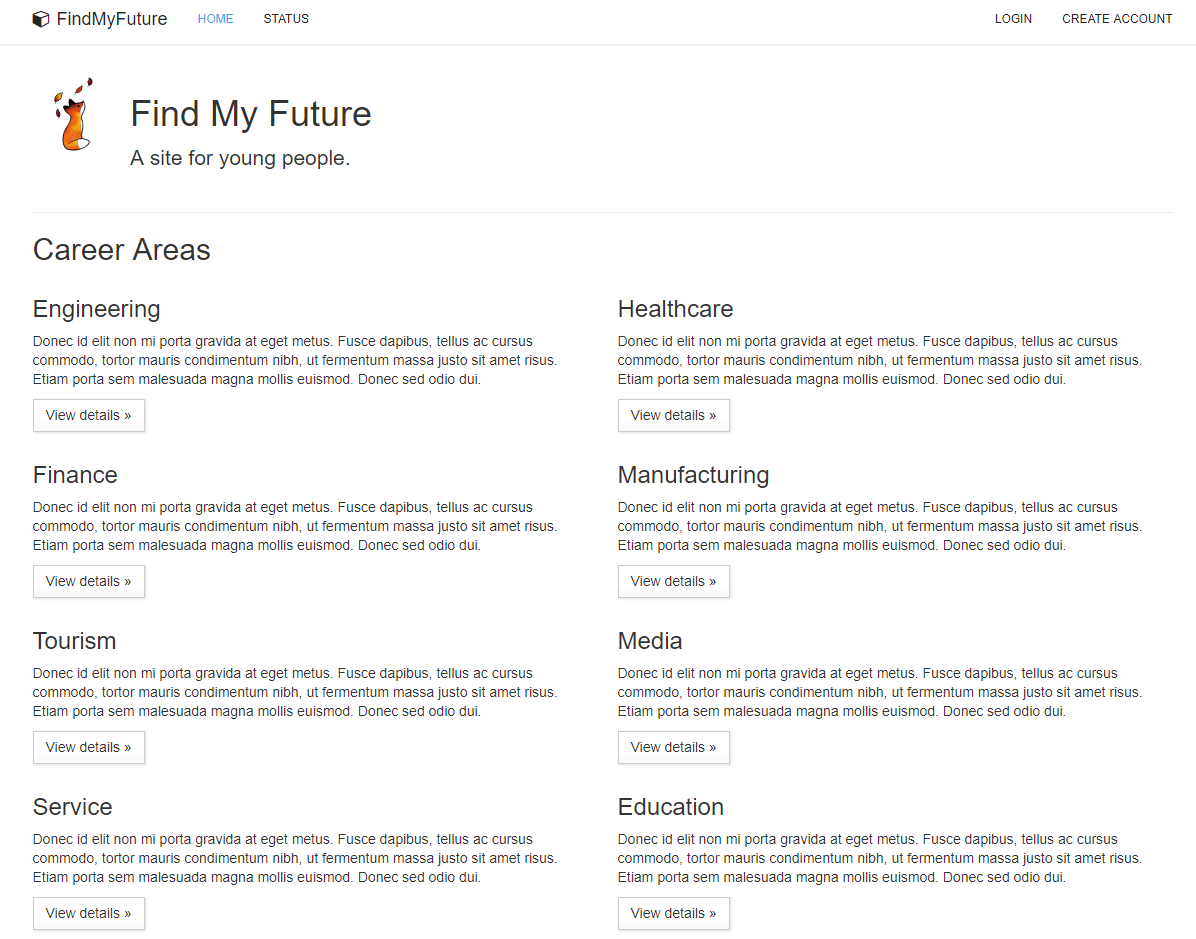Viewport: 1196px width, 939px height.
Task: View details for Education careers
Action: [x=673, y=913]
